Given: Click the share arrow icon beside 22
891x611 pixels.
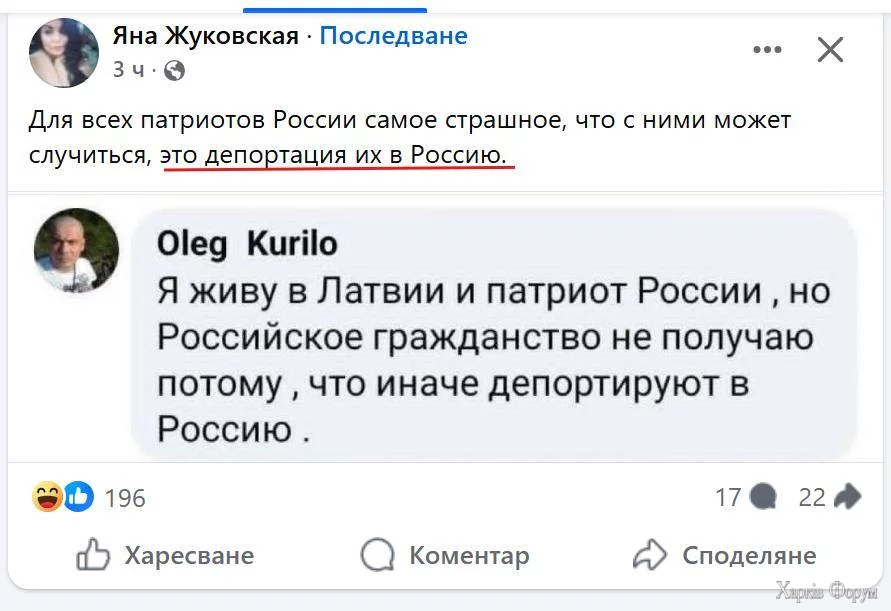Looking at the screenshot, I should [847, 496].
